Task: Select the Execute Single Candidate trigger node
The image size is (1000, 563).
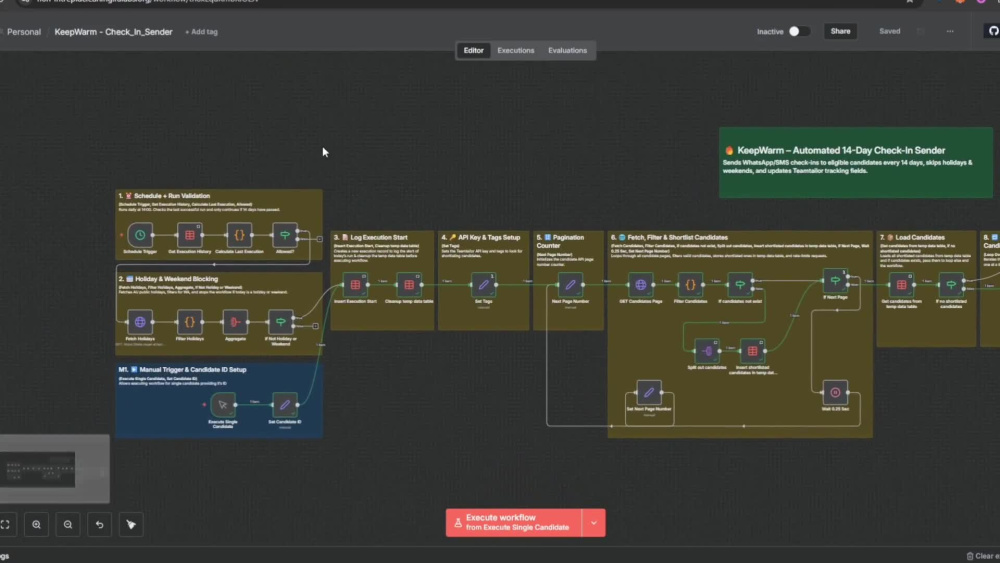Action: (x=223, y=405)
